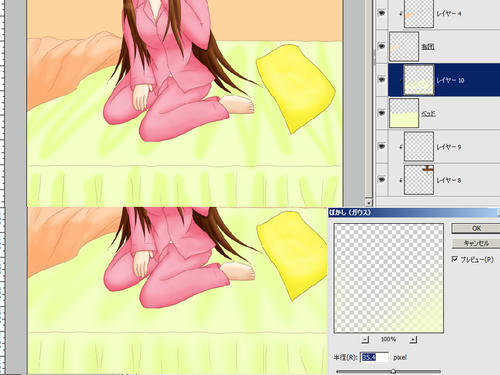Toggle visibility of レイヤー 8 layer

tap(381, 180)
